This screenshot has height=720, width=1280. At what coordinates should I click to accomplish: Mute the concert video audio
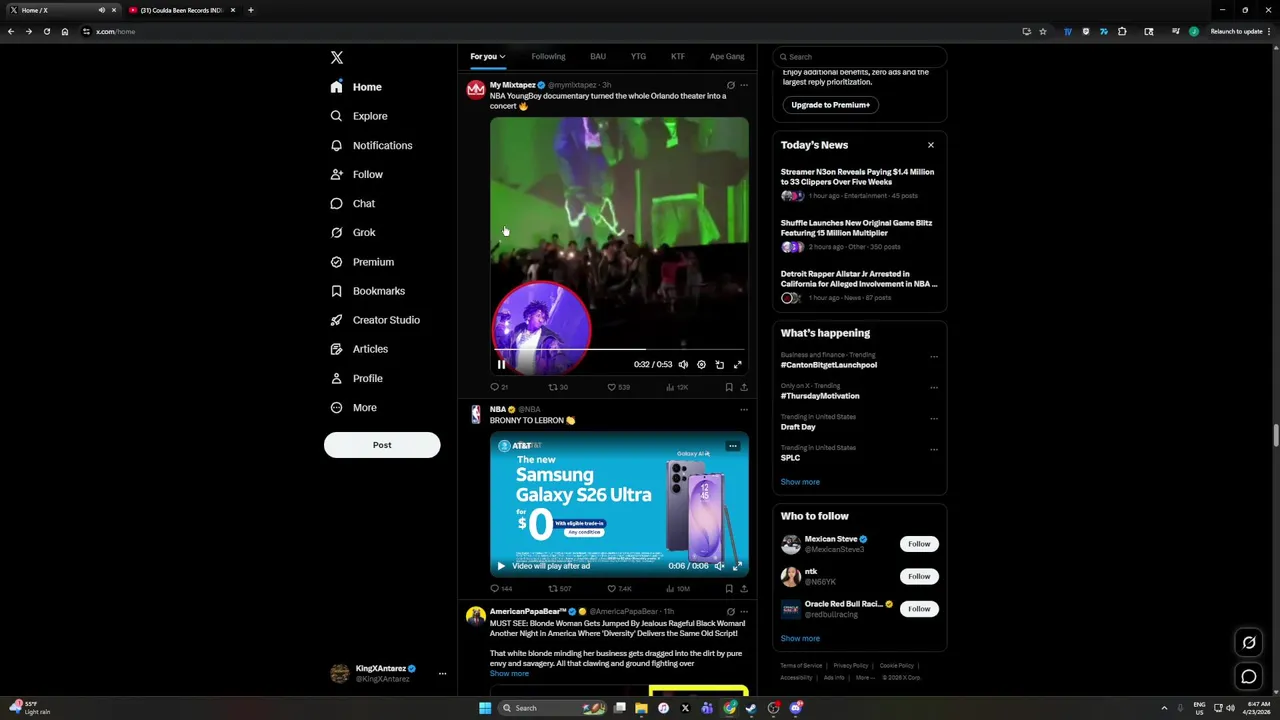[683, 365]
